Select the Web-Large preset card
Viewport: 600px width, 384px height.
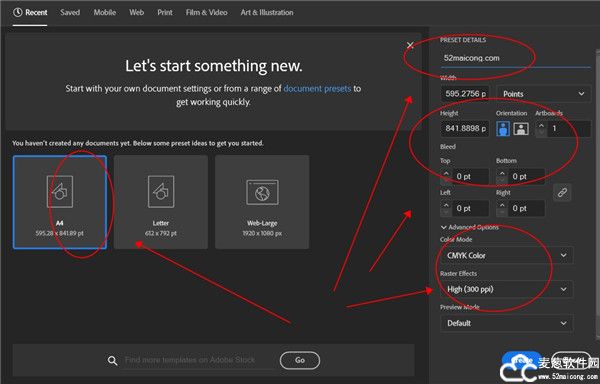pos(262,202)
